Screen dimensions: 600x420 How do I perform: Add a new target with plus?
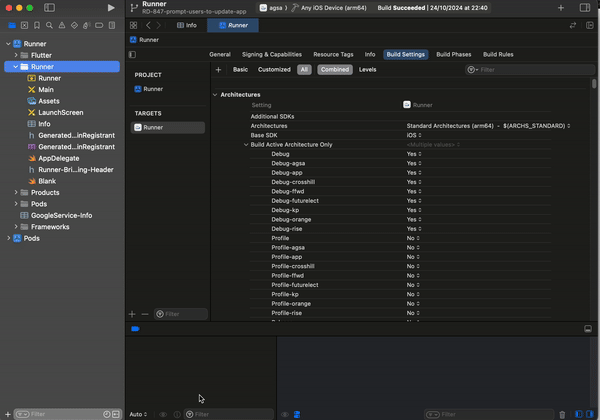132,314
